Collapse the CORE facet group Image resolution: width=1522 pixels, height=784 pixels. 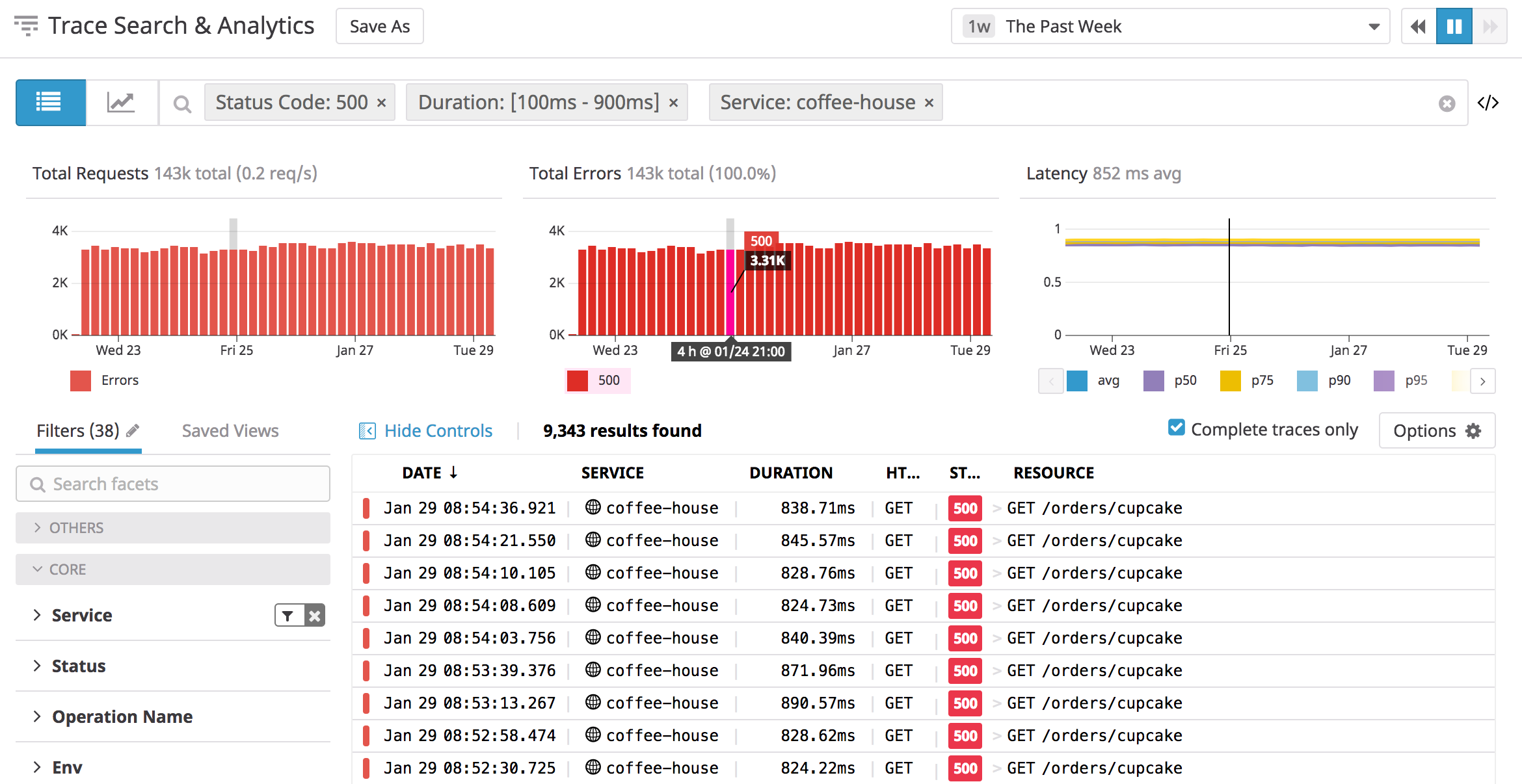tap(66, 569)
